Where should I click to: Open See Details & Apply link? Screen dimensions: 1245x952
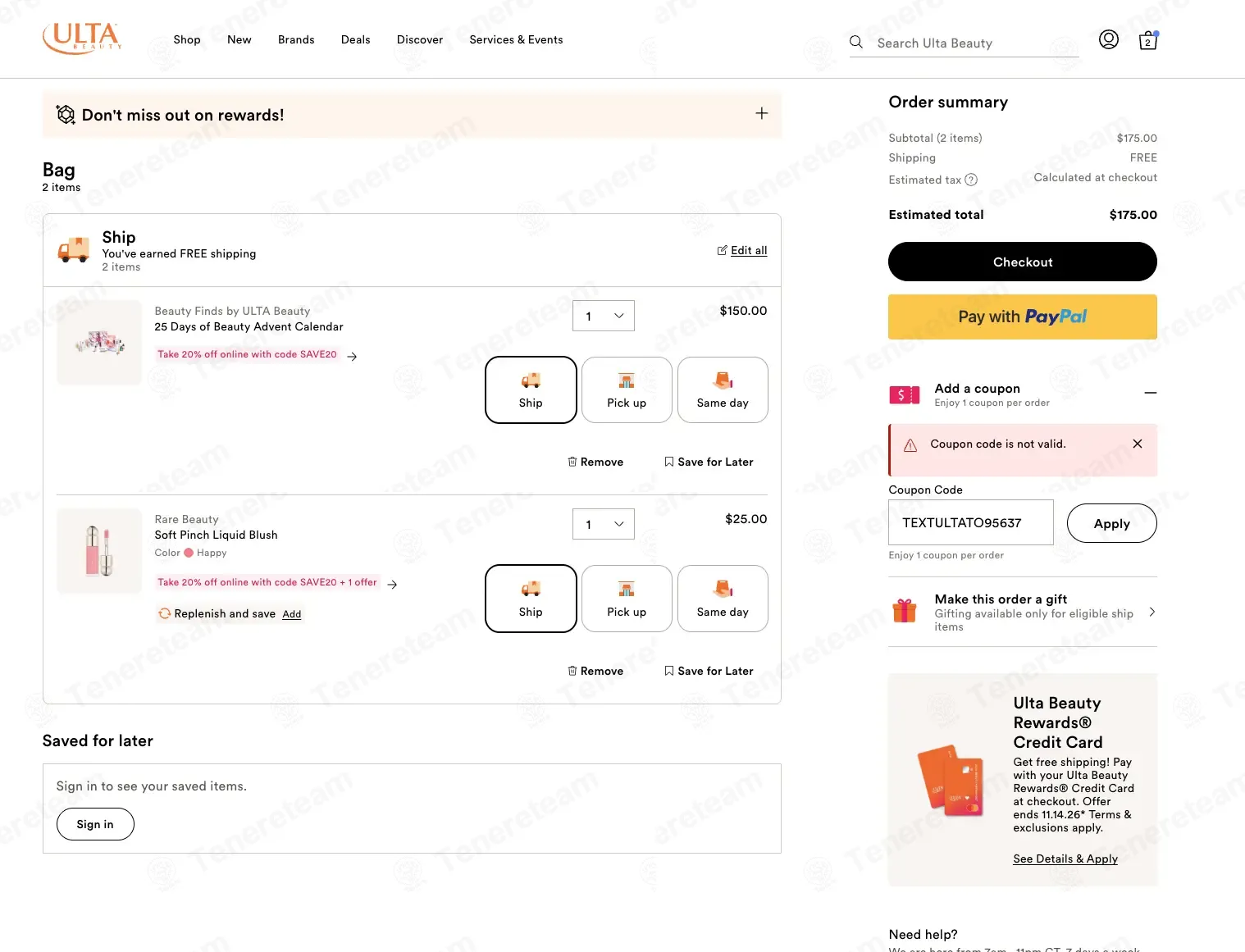click(x=1065, y=859)
